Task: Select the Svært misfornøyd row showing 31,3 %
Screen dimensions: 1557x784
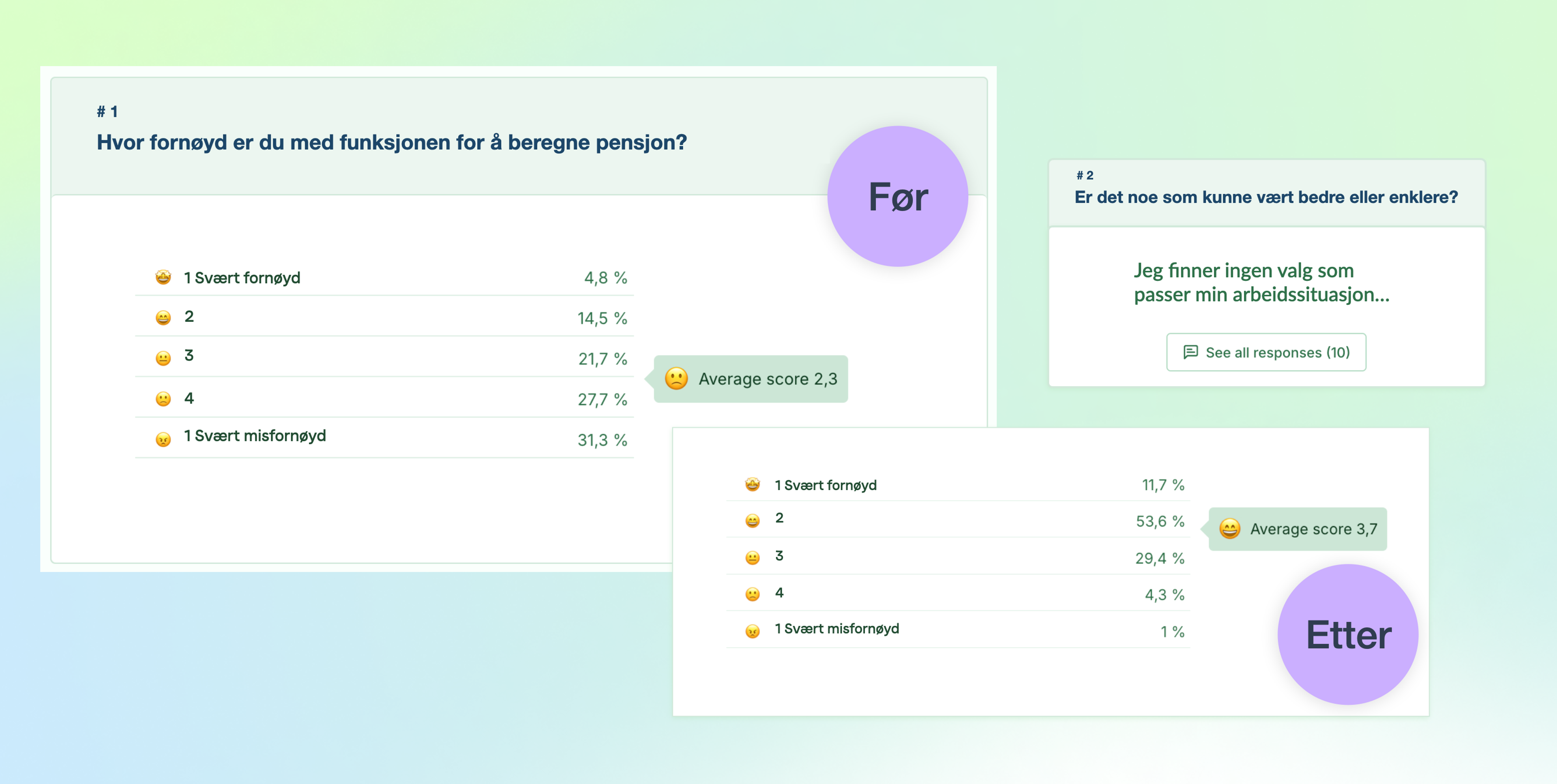Action: [x=384, y=438]
